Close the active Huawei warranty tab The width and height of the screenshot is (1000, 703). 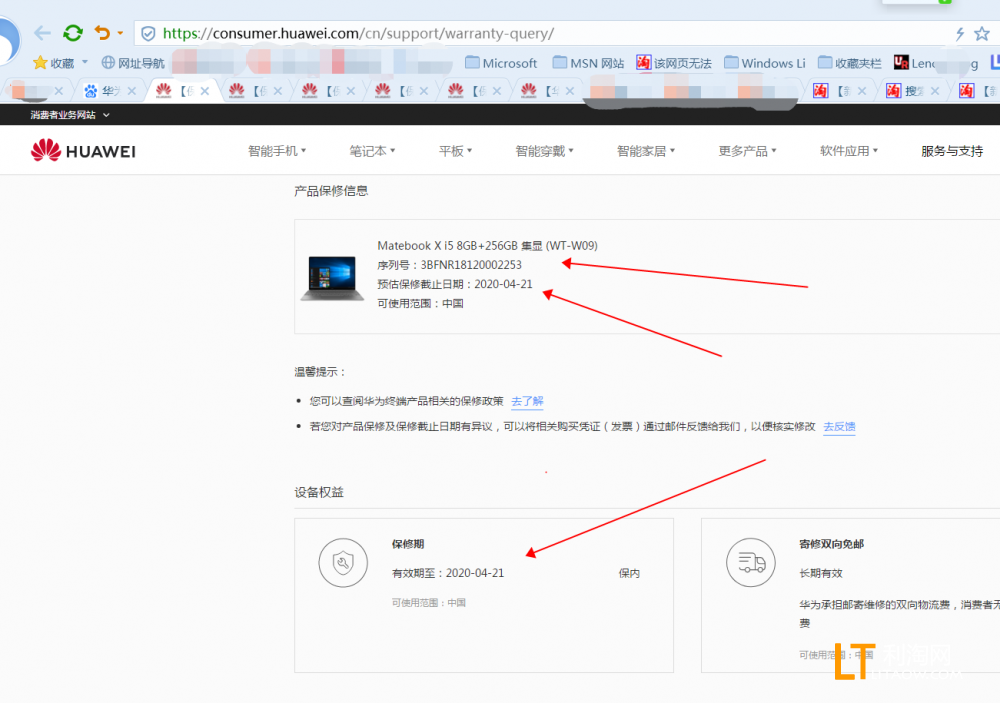(205, 91)
